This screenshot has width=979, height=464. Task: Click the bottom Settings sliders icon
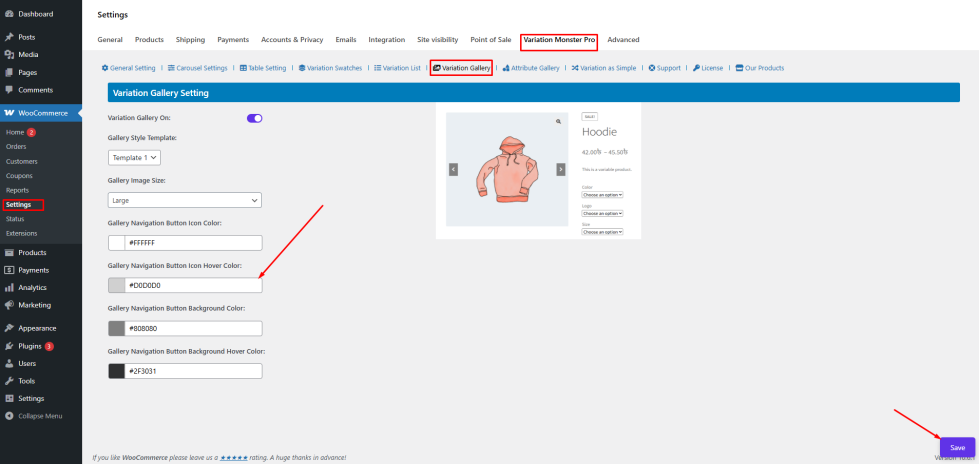9,398
